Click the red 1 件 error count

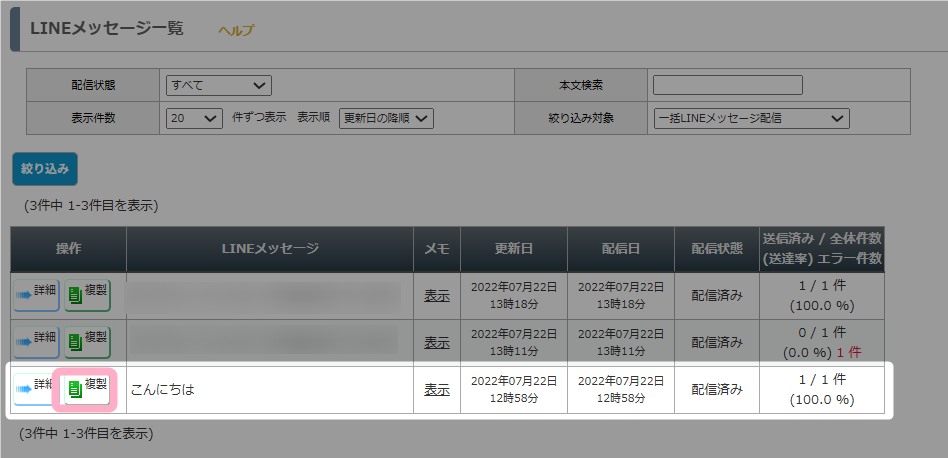pos(849,353)
